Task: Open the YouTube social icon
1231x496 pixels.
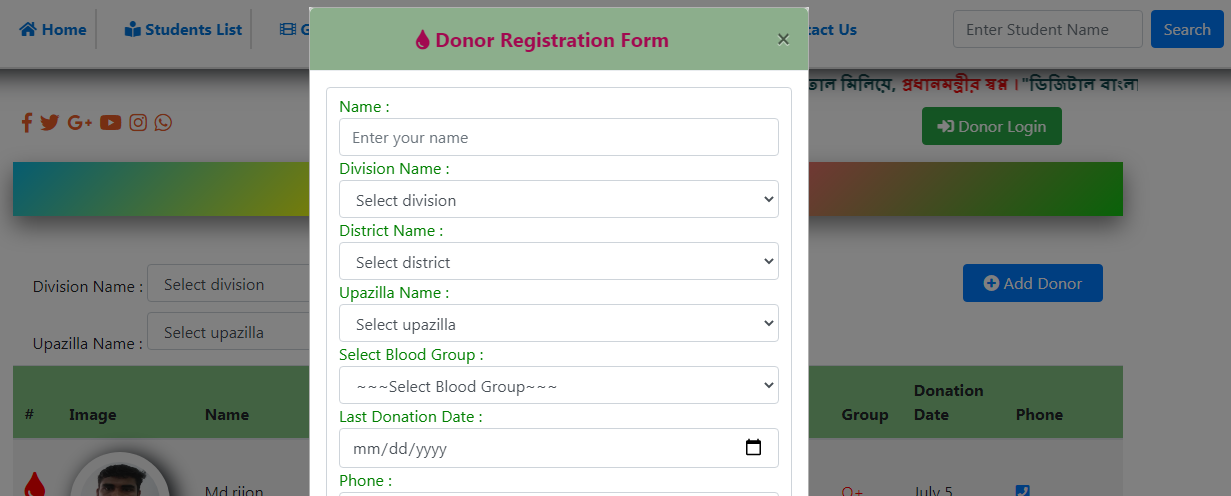Action: click(110, 123)
